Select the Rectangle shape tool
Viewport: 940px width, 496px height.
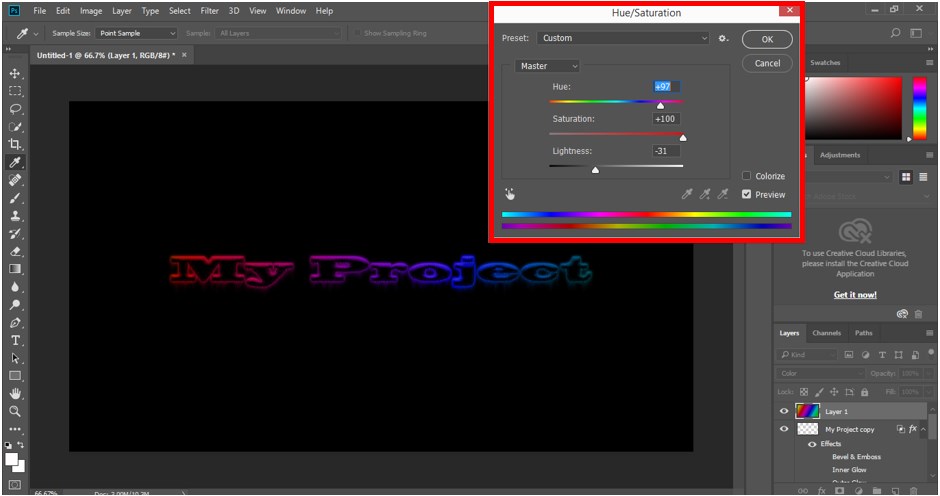tap(14, 376)
